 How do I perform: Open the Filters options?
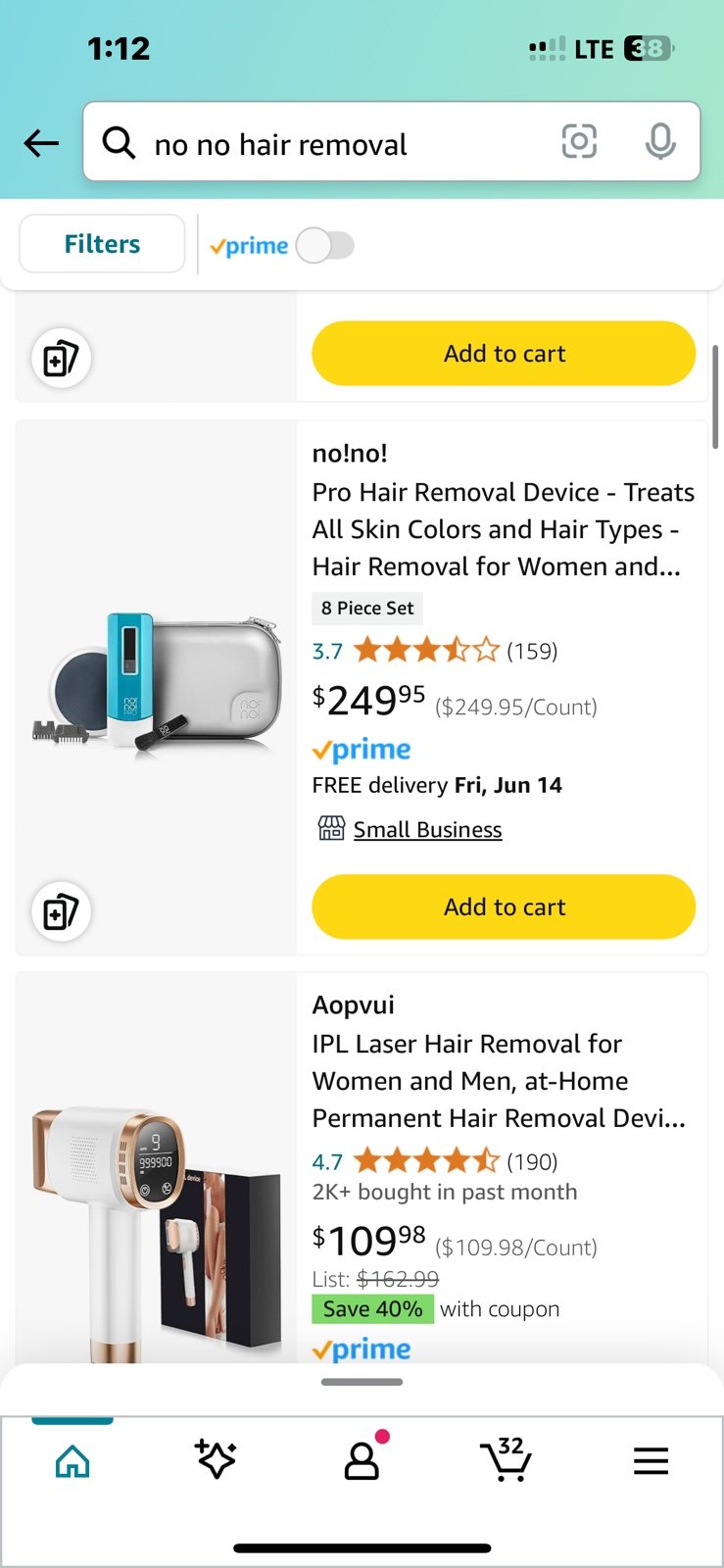(102, 244)
